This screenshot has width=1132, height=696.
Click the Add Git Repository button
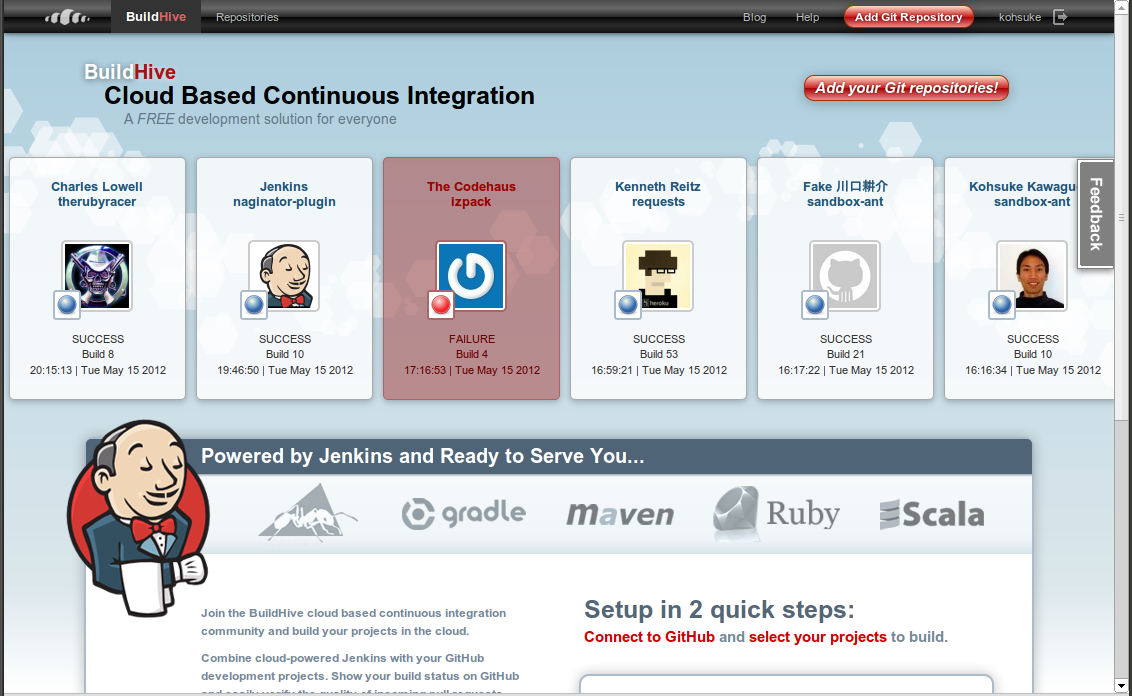tap(909, 17)
